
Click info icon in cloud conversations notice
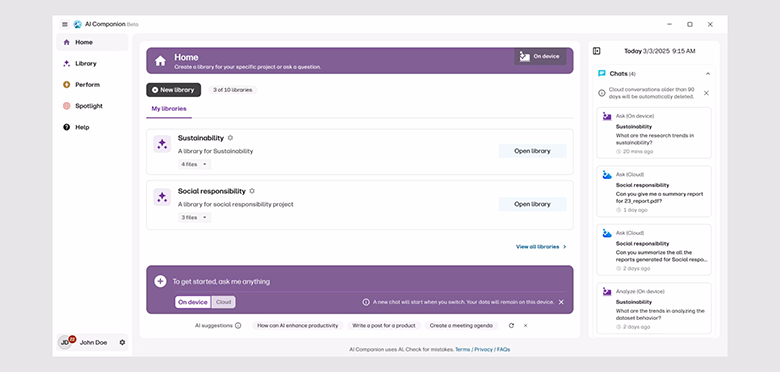click(602, 93)
